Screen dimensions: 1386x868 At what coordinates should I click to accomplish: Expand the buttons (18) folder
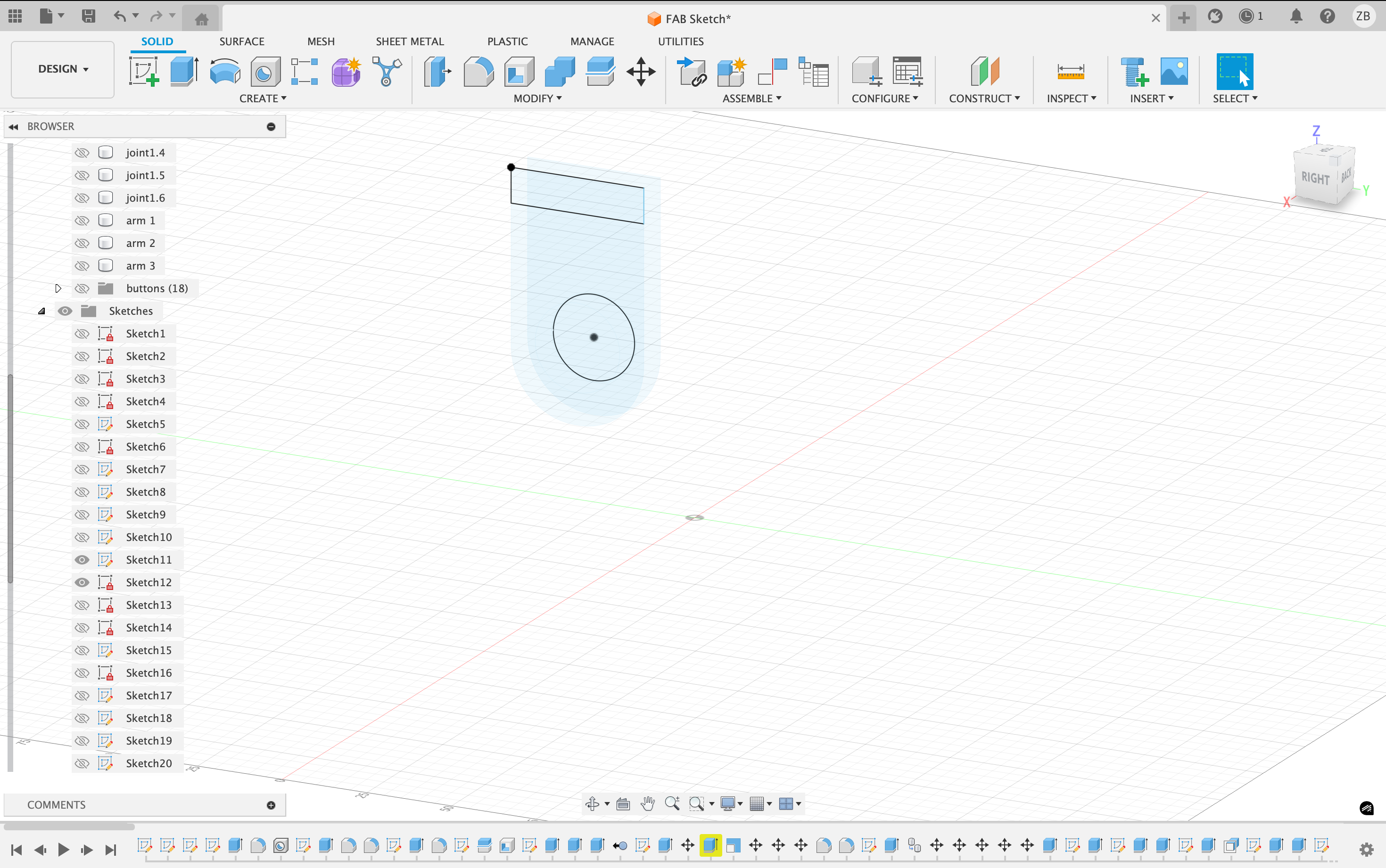point(58,288)
